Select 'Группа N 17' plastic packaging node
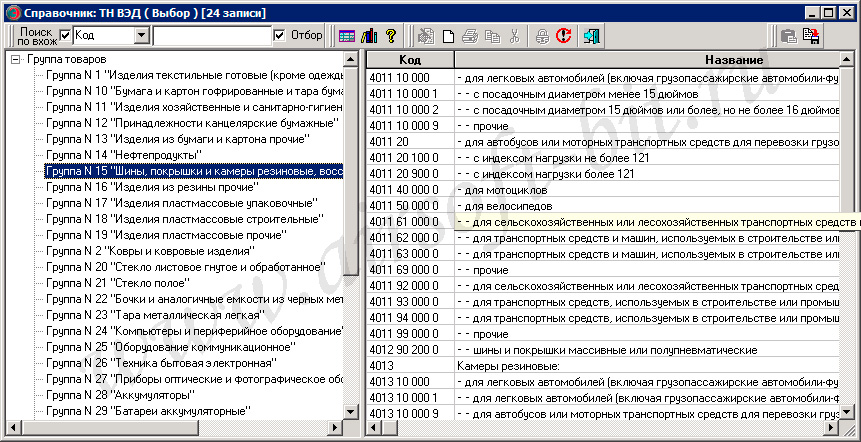 tap(182, 203)
